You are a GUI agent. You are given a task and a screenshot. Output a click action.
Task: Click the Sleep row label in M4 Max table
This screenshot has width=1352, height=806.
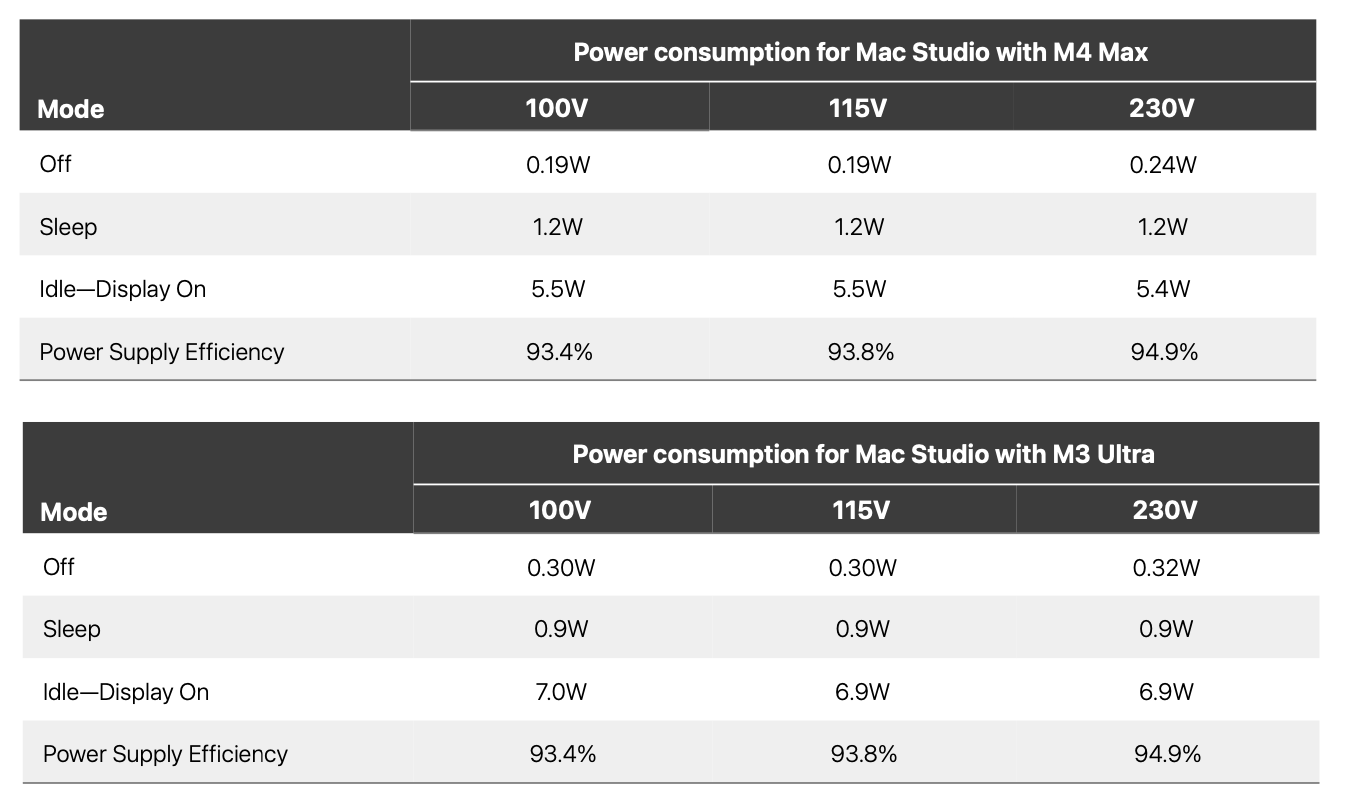[69, 227]
